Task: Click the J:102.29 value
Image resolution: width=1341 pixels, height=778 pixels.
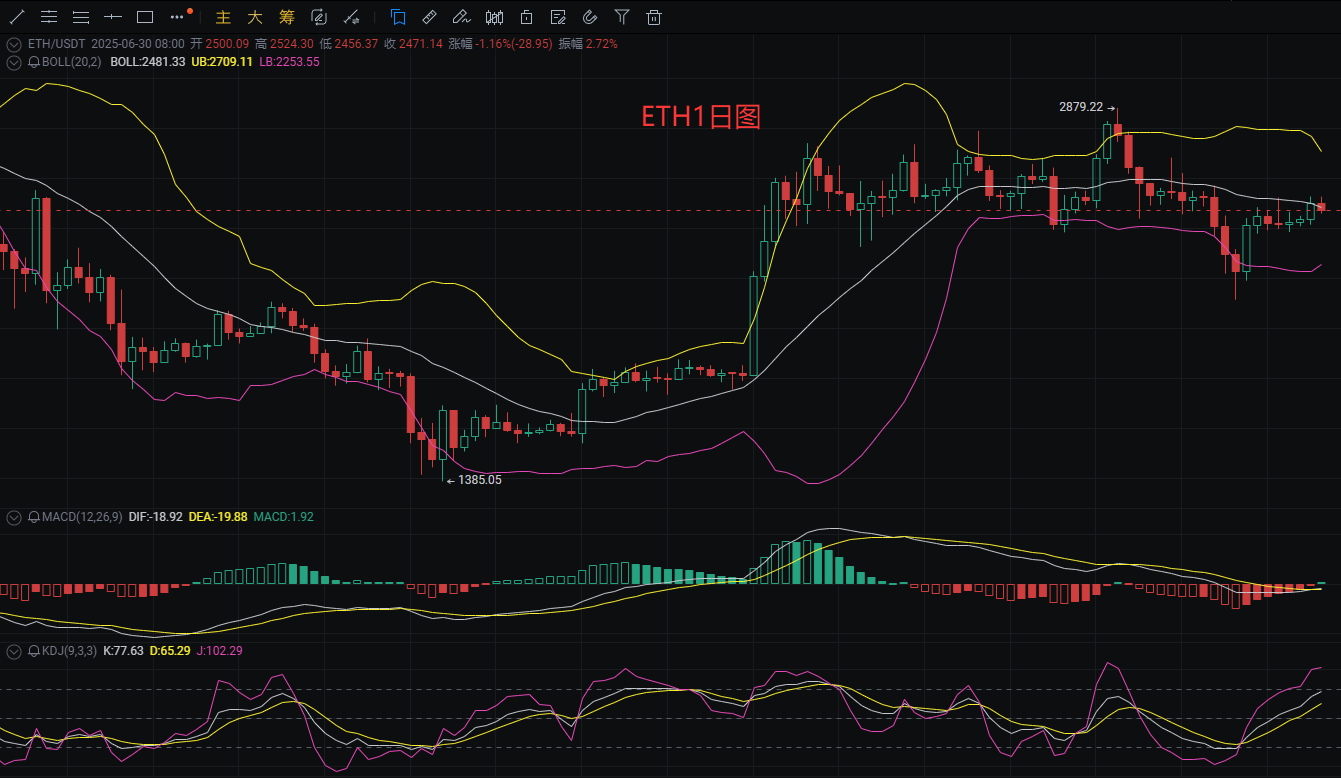Action: 219,651
